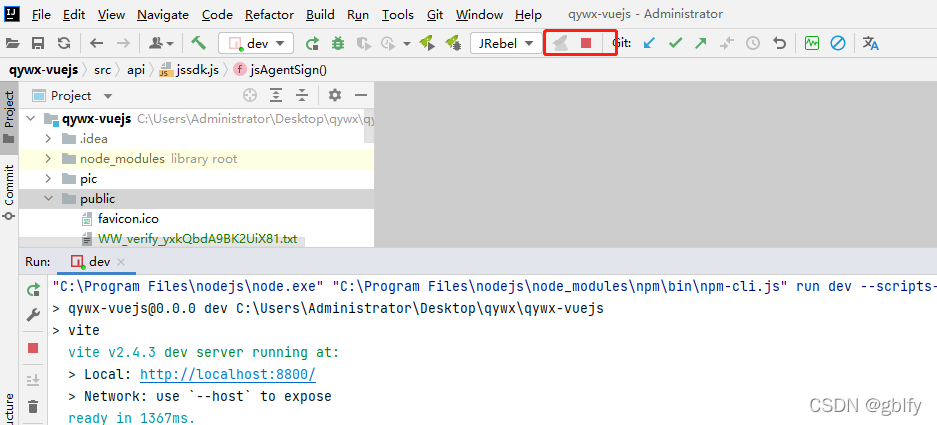The height and width of the screenshot is (425, 937).
Task: Hide the Project panel with minus icon
Action: (360, 95)
